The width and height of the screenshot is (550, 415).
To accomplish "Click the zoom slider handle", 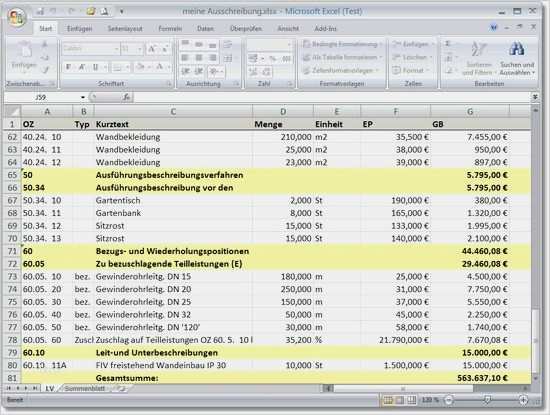I will (x=487, y=400).
